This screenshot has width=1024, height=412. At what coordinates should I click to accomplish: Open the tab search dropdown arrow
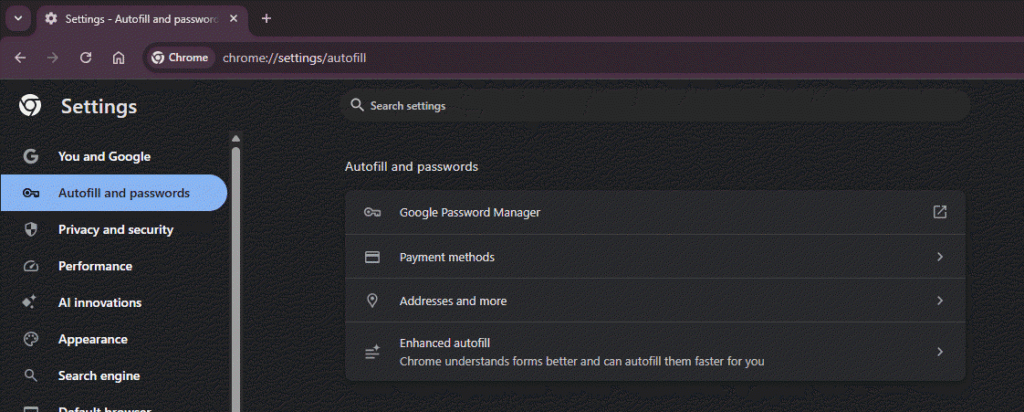(18, 18)
